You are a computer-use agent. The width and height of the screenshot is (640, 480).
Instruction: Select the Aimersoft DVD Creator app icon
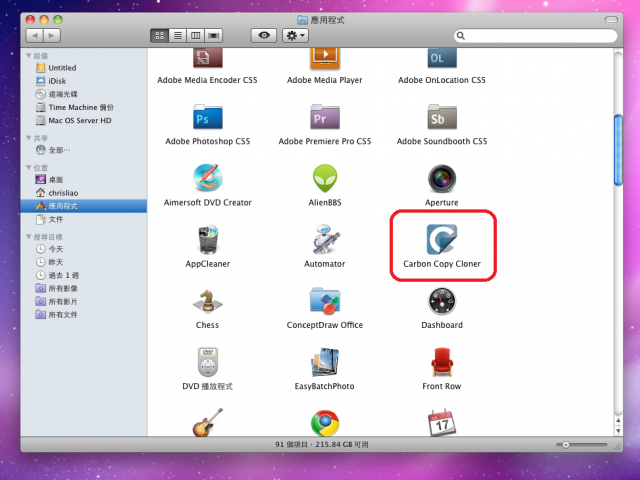click(208, 178)
